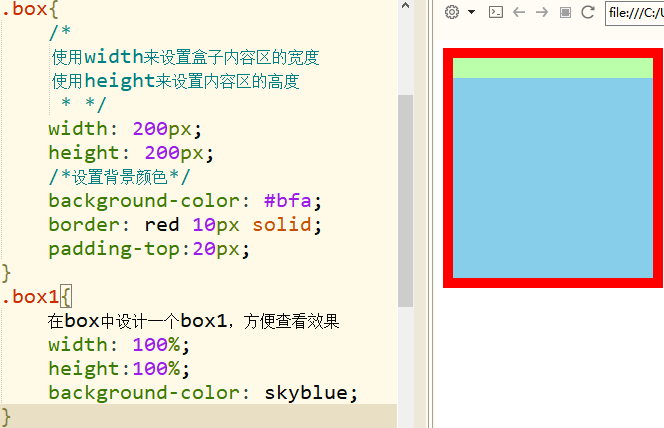
Task: Click the .box selector text
Action: (25, 9)
